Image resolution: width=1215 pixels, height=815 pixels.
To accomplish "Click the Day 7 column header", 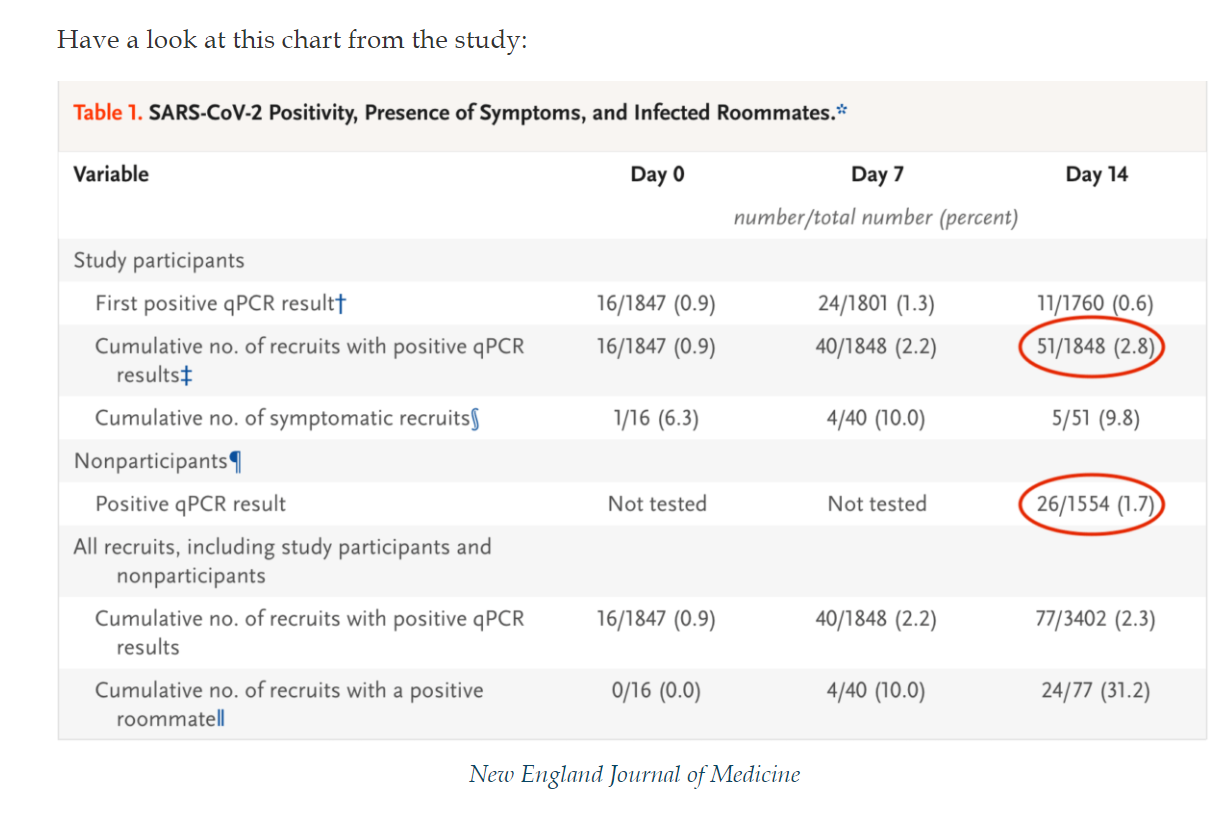I will pos(877,174).
